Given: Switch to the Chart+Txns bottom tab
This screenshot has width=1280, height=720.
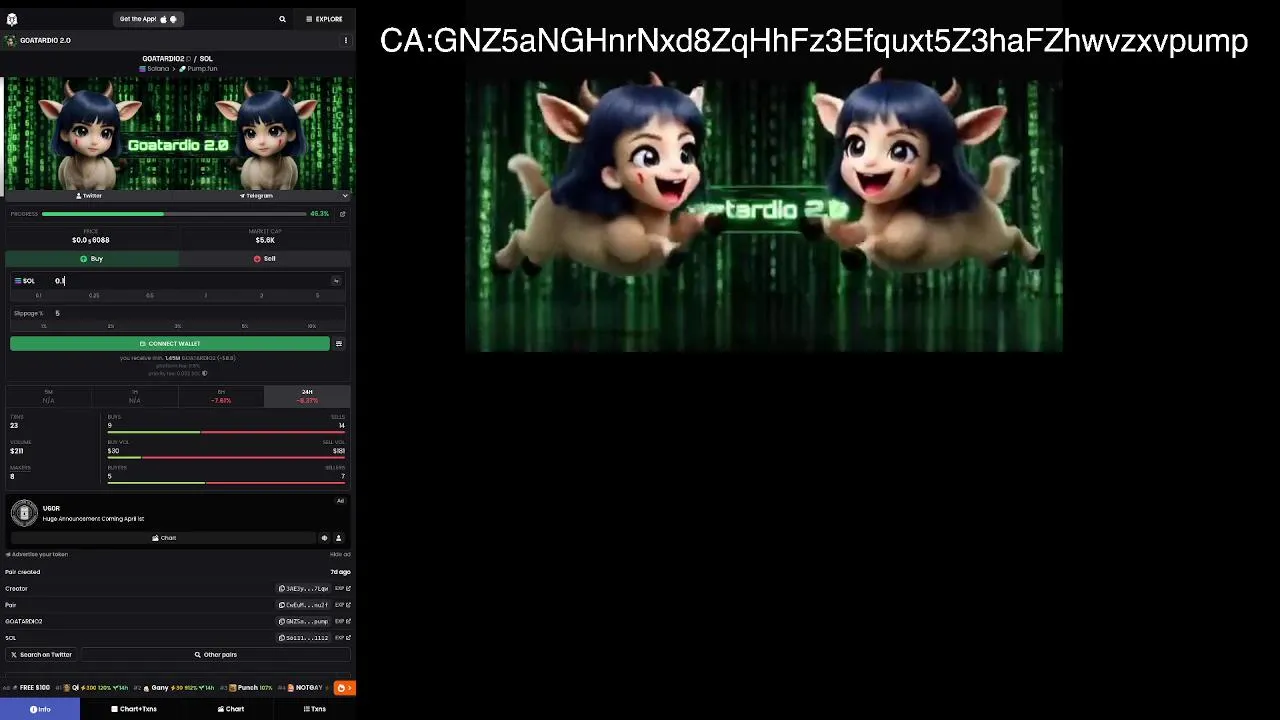Looking at the screenshot, I should click(134, 709).
